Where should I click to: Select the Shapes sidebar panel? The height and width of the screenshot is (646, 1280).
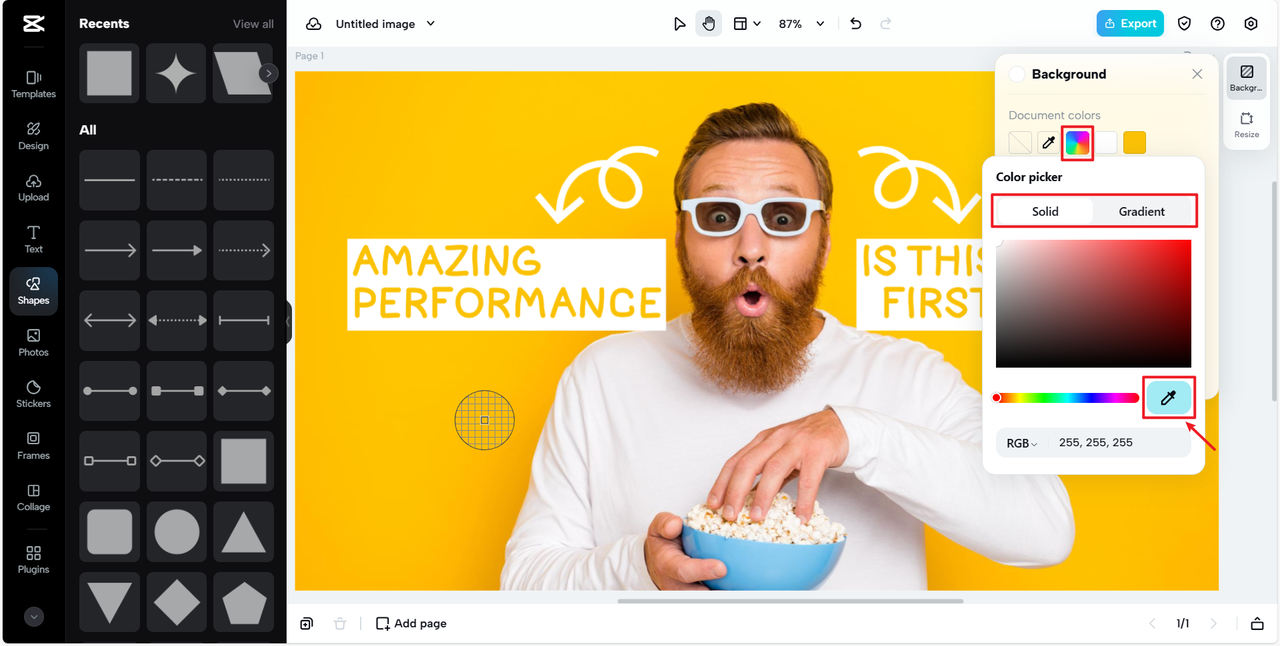click(x=33, y=291)
